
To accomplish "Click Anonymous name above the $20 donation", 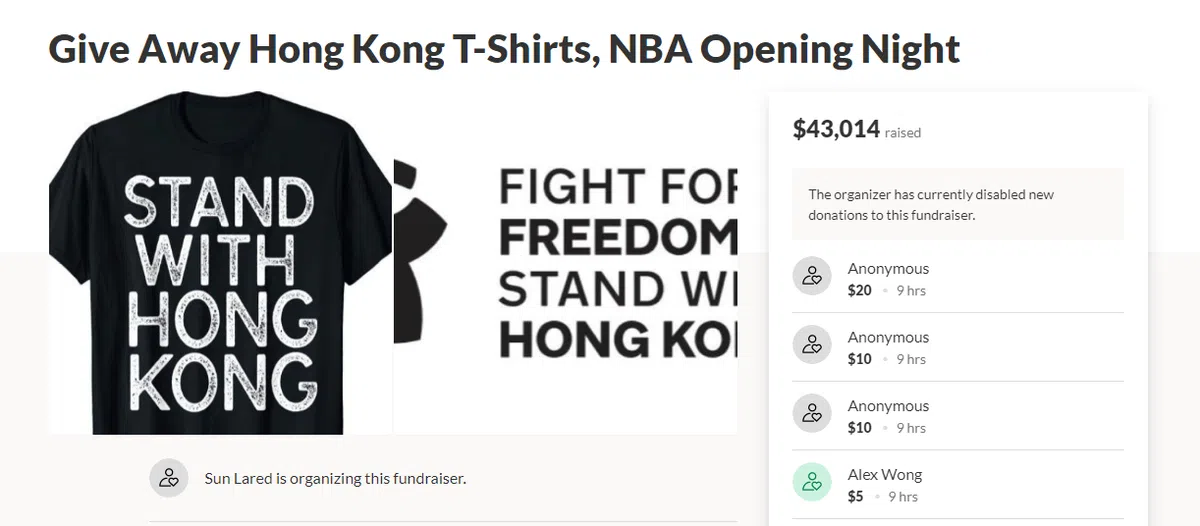I will point(888,268).
